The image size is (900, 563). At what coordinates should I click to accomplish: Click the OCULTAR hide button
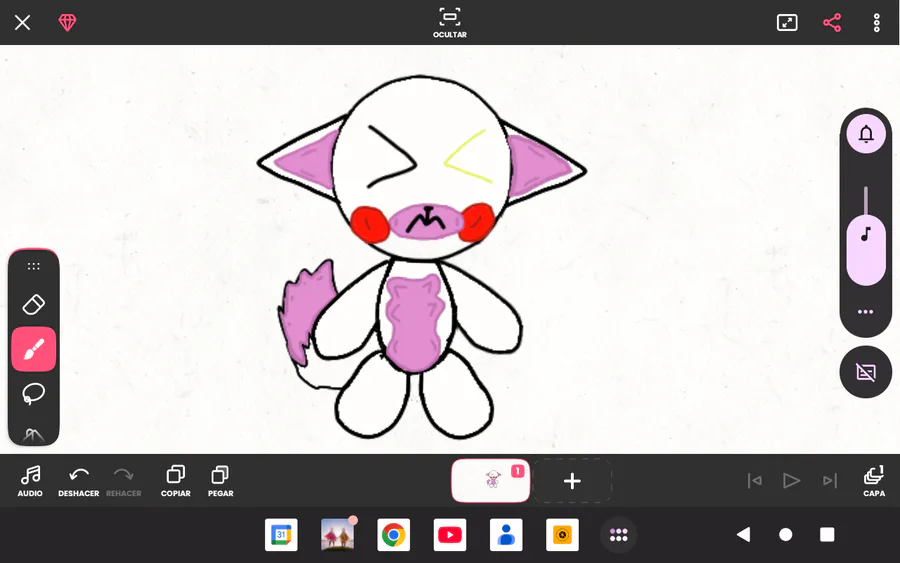pos(449,23)
